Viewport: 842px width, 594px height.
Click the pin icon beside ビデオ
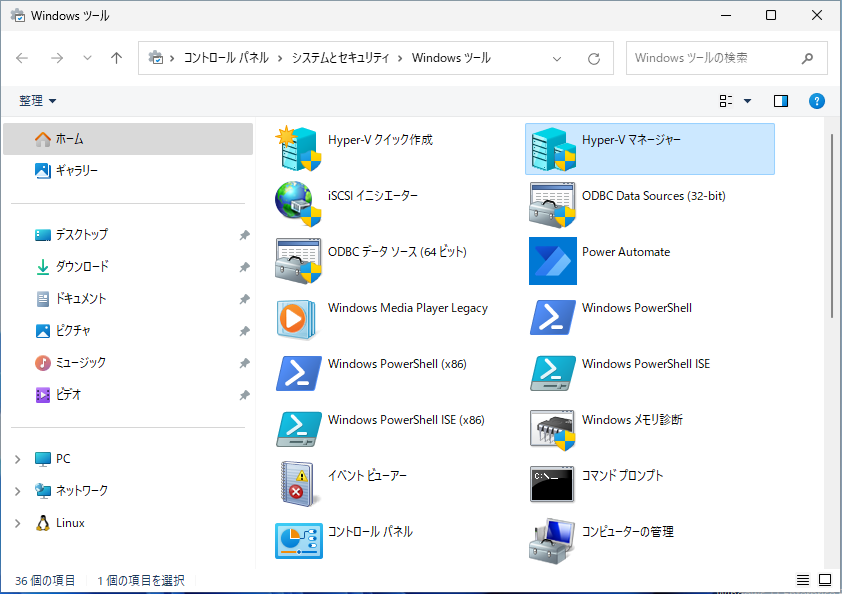pyautogui.click(x=244, y=395)
